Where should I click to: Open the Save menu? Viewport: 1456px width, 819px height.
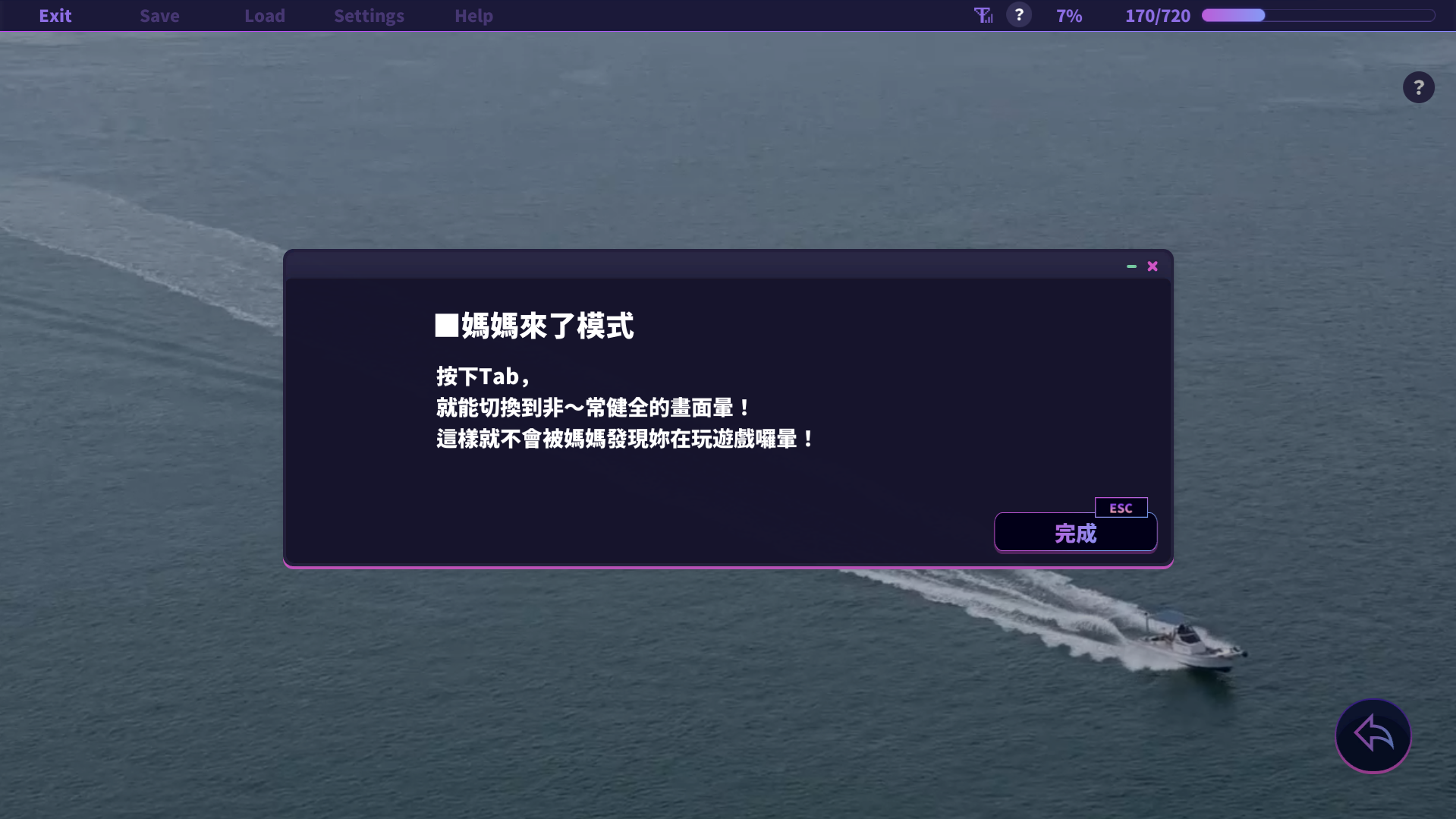(159, 16)
